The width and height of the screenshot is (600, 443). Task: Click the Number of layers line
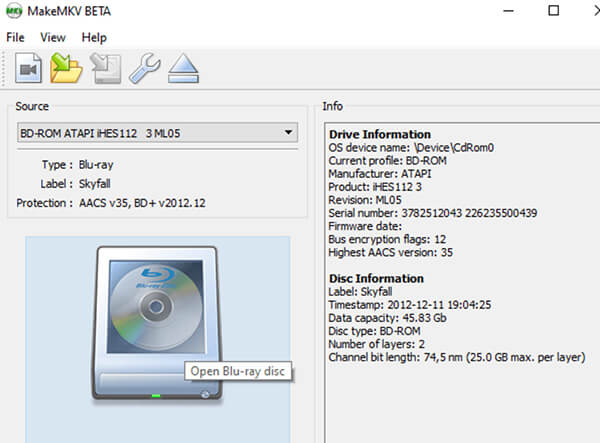pyautogui.click(x=377, y=344)
